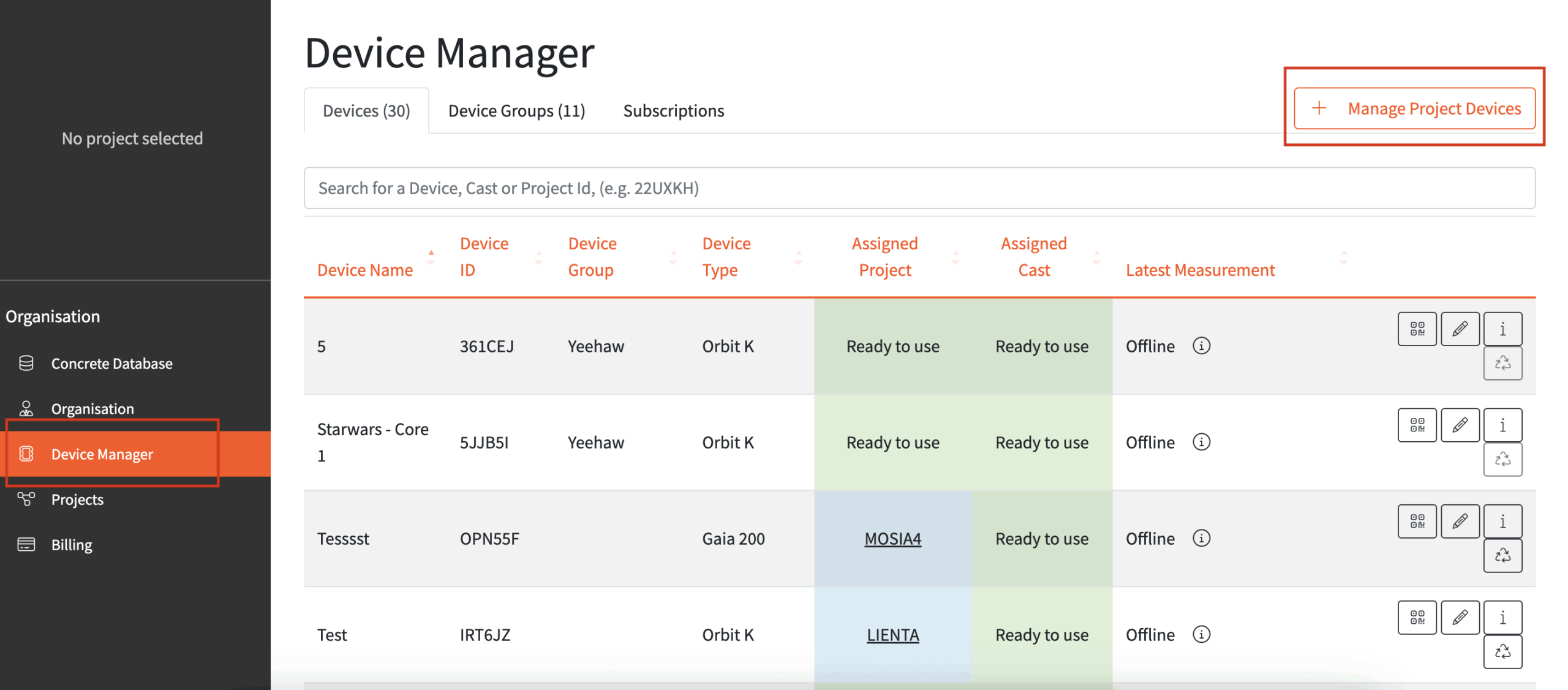
Task: Open info panel for device Tesssst
Action: [1502, 520]
